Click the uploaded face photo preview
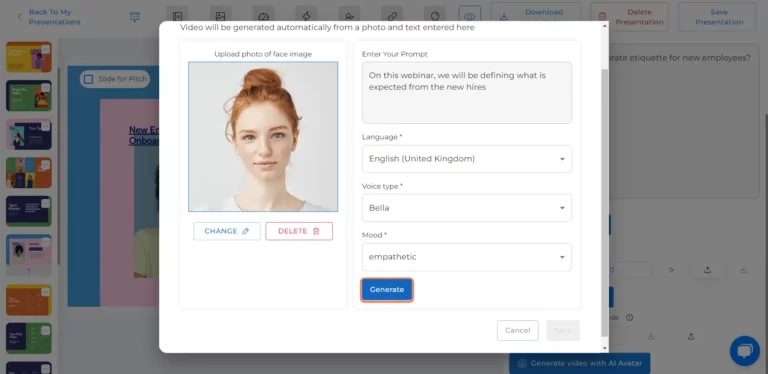Image resolution: width=768 pixels, height=374 pixels. [263, 137]
